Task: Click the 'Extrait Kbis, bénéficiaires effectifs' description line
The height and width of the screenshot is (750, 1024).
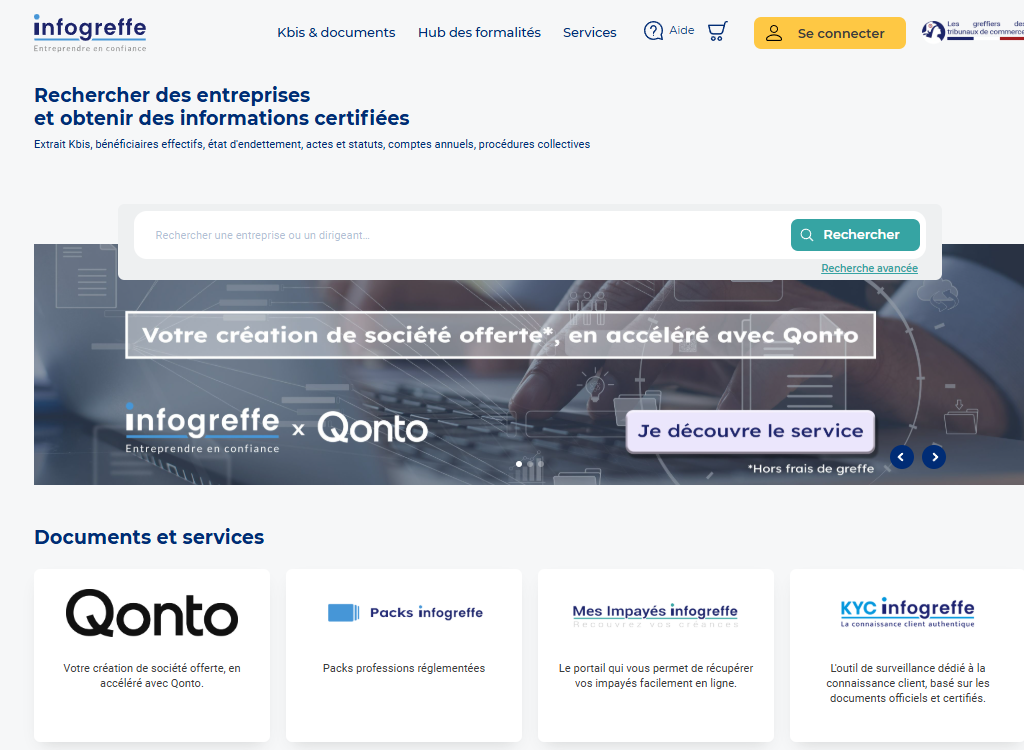Action: click(x=312, y=144)
